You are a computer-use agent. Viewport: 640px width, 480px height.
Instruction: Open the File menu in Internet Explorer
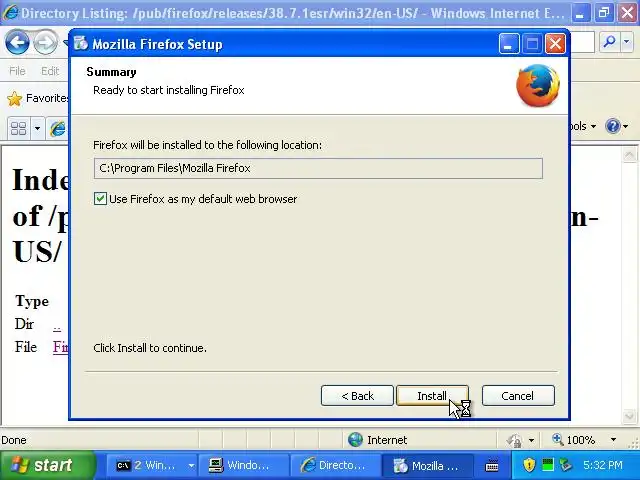(x=18, y=71)
